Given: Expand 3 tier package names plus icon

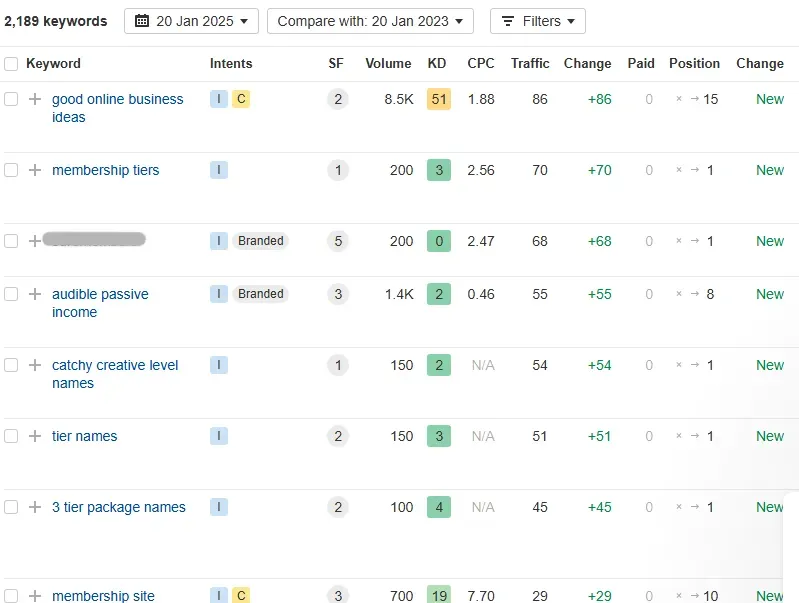Looking at the screenshot, I should pos(35,507).
